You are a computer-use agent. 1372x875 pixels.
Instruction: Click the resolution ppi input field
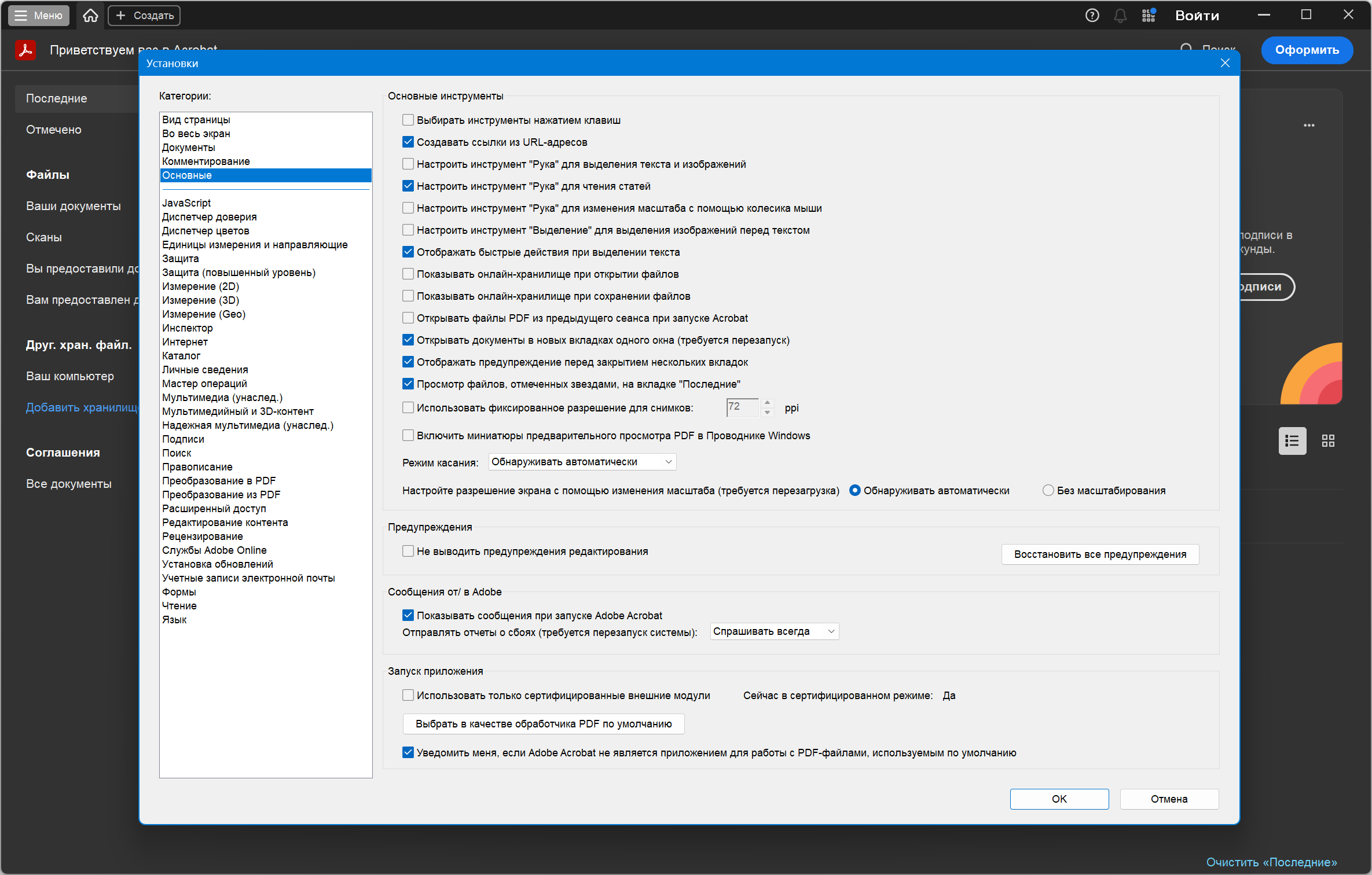point(742,407)
